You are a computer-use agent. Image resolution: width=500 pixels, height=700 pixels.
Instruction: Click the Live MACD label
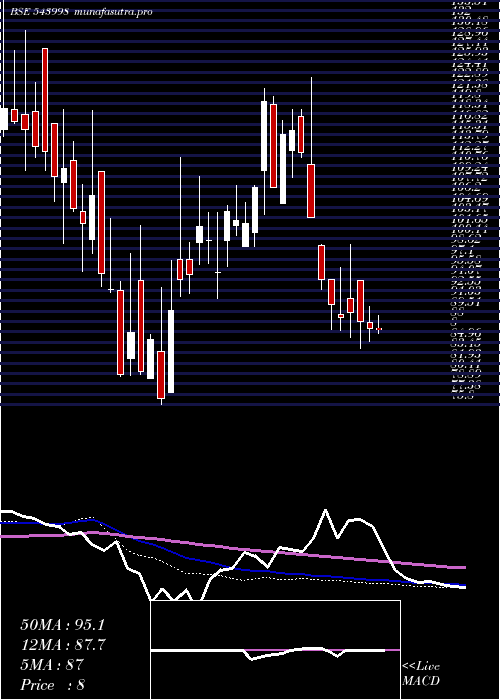pos(421,674)
